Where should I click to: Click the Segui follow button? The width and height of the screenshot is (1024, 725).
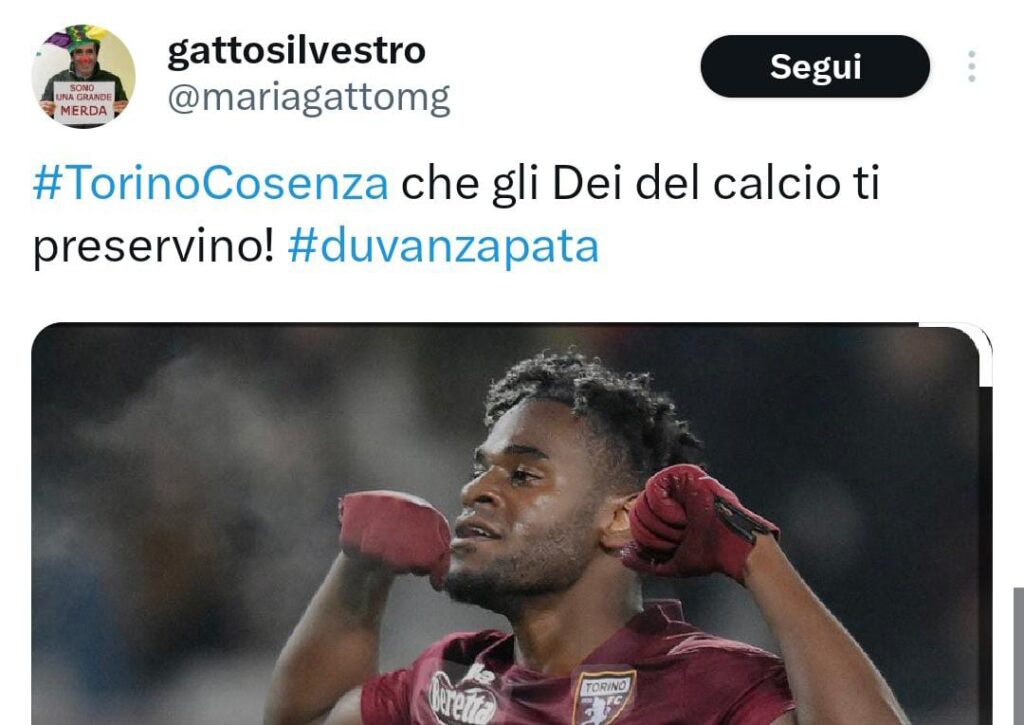[x=815, y=67]
